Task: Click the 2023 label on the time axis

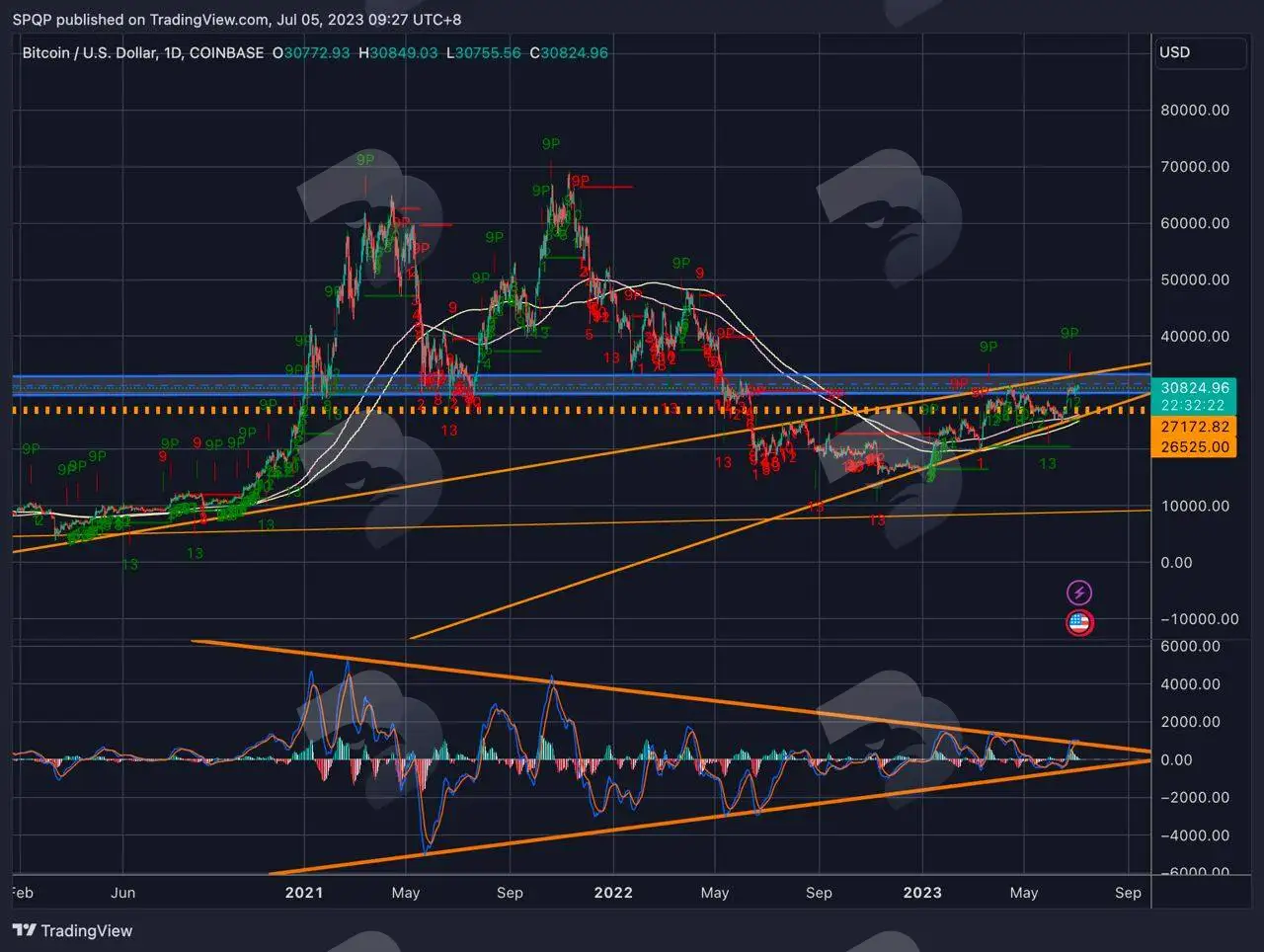Action: 922,893
